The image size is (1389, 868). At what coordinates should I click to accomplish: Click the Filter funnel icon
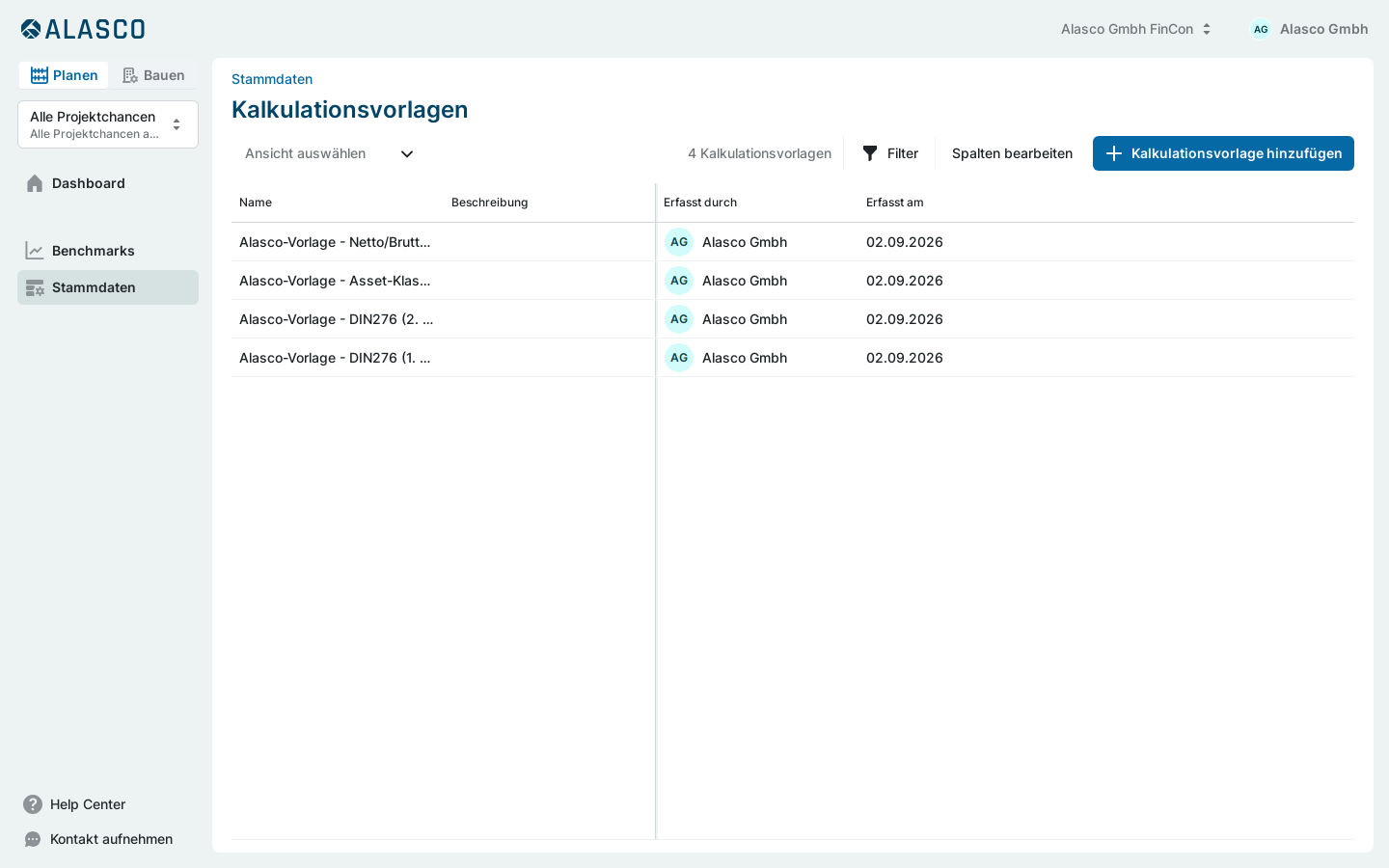[x=870, y=153]
